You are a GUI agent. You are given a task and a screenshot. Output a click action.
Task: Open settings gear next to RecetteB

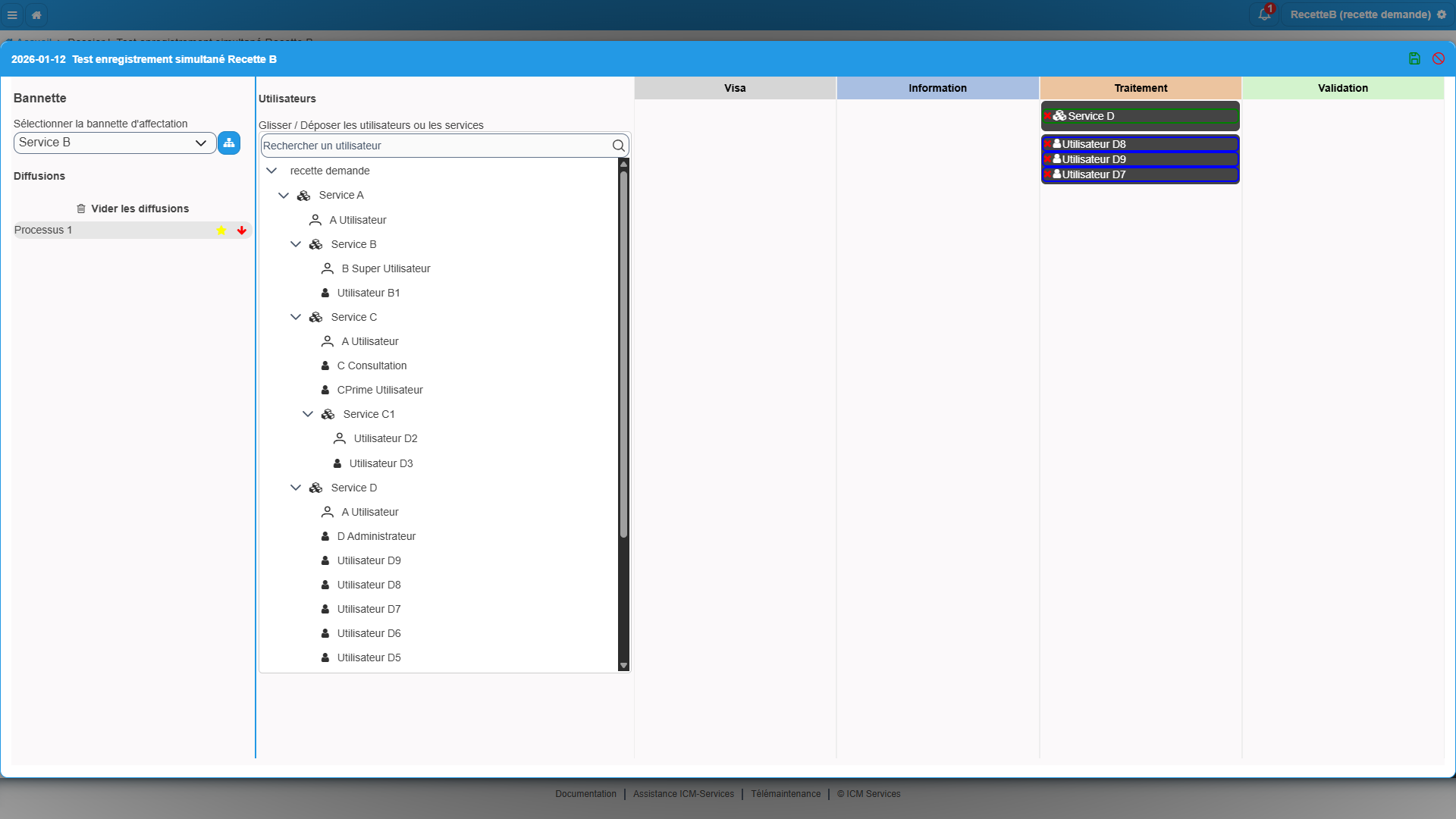tap(1442, 14)
